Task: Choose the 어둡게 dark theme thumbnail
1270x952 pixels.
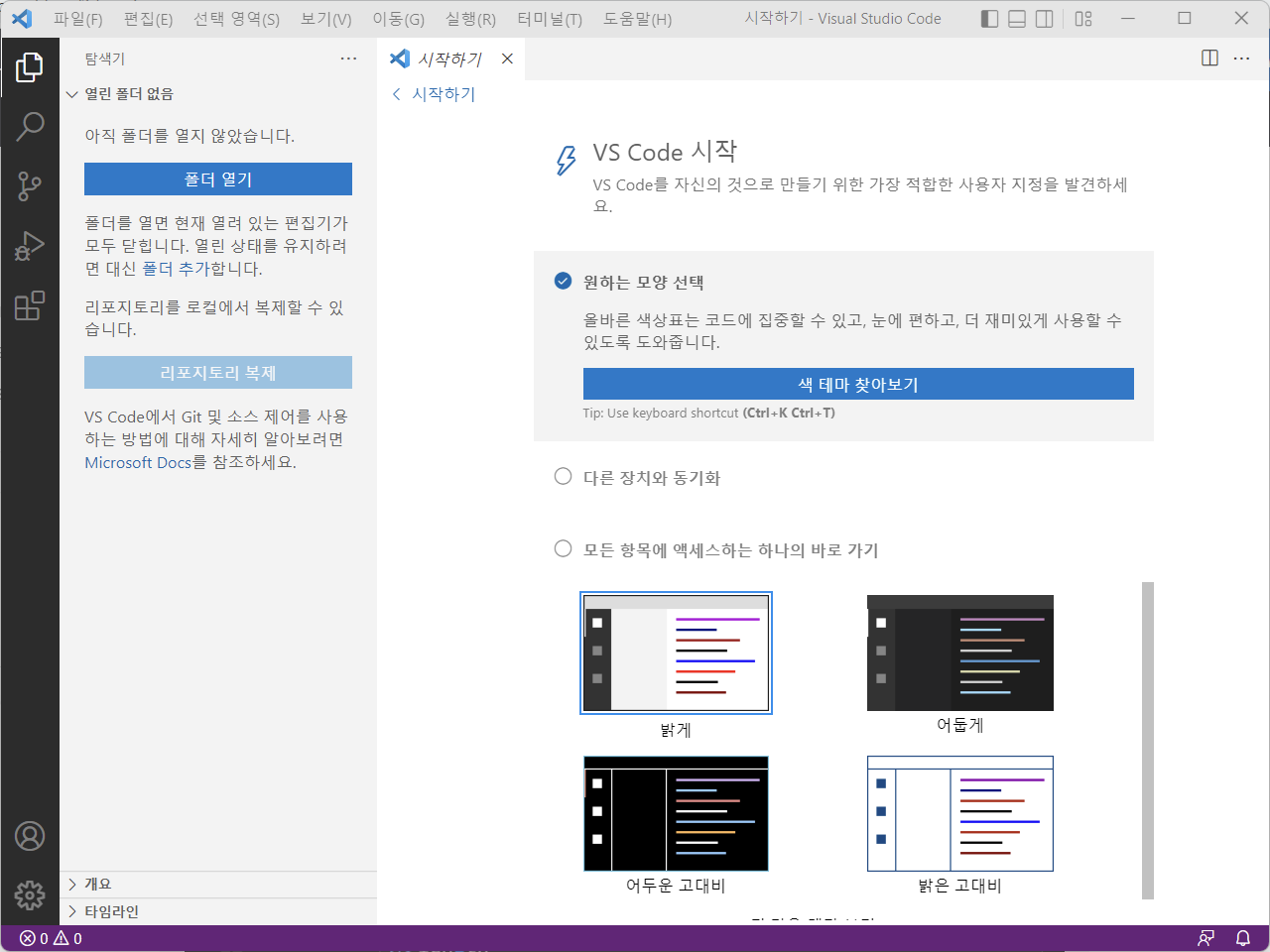Action: 960,653
